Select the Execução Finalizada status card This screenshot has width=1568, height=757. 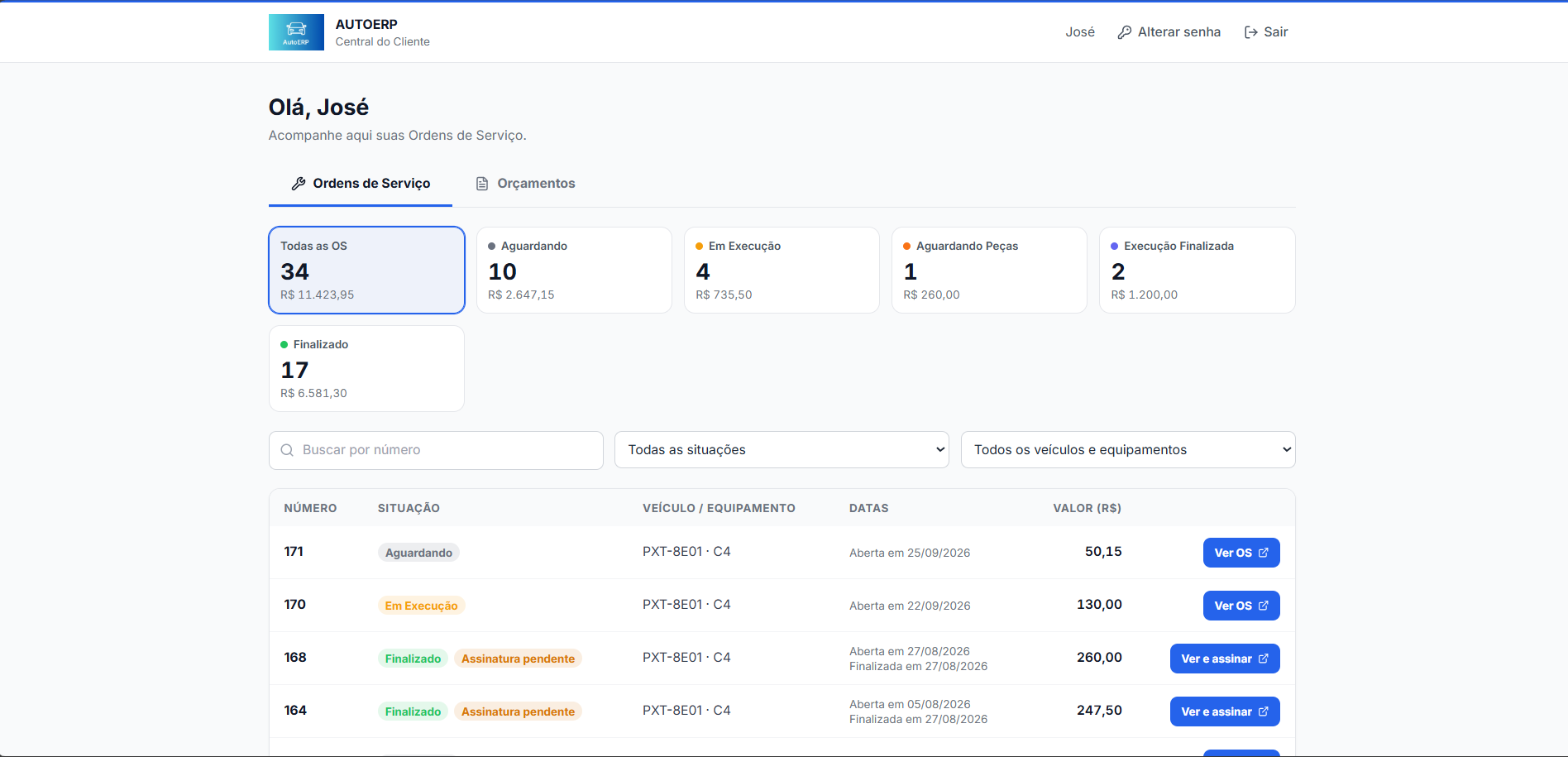(x=1197, y=271)
